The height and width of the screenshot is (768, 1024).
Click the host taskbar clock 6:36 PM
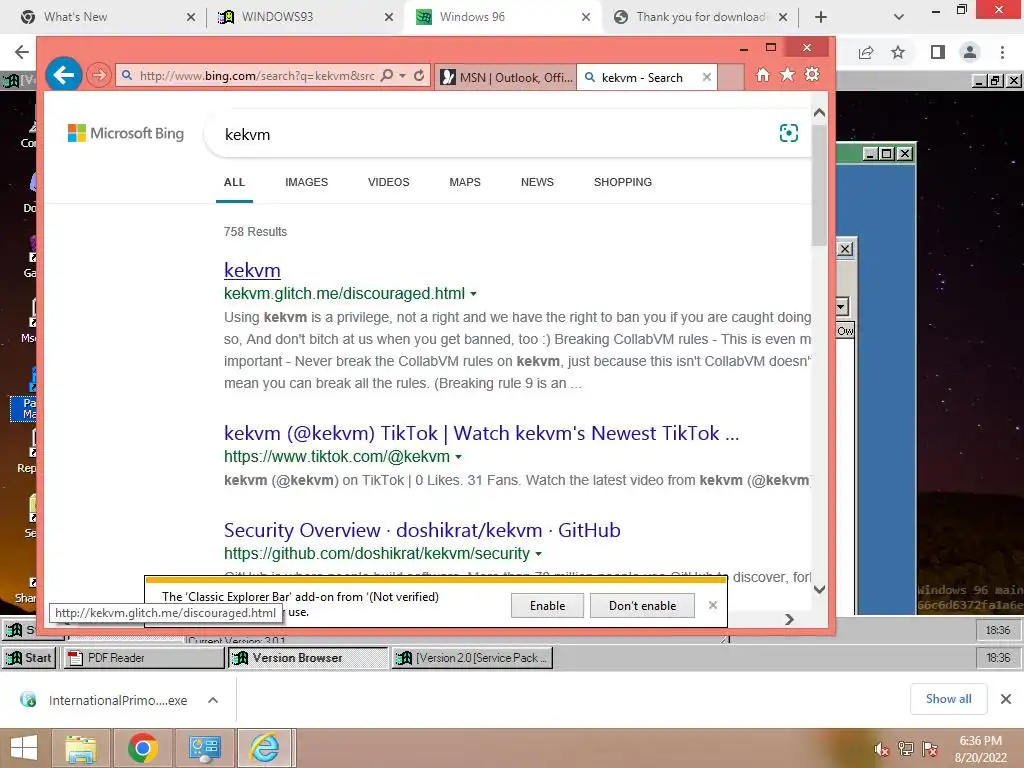pos(980,749)
